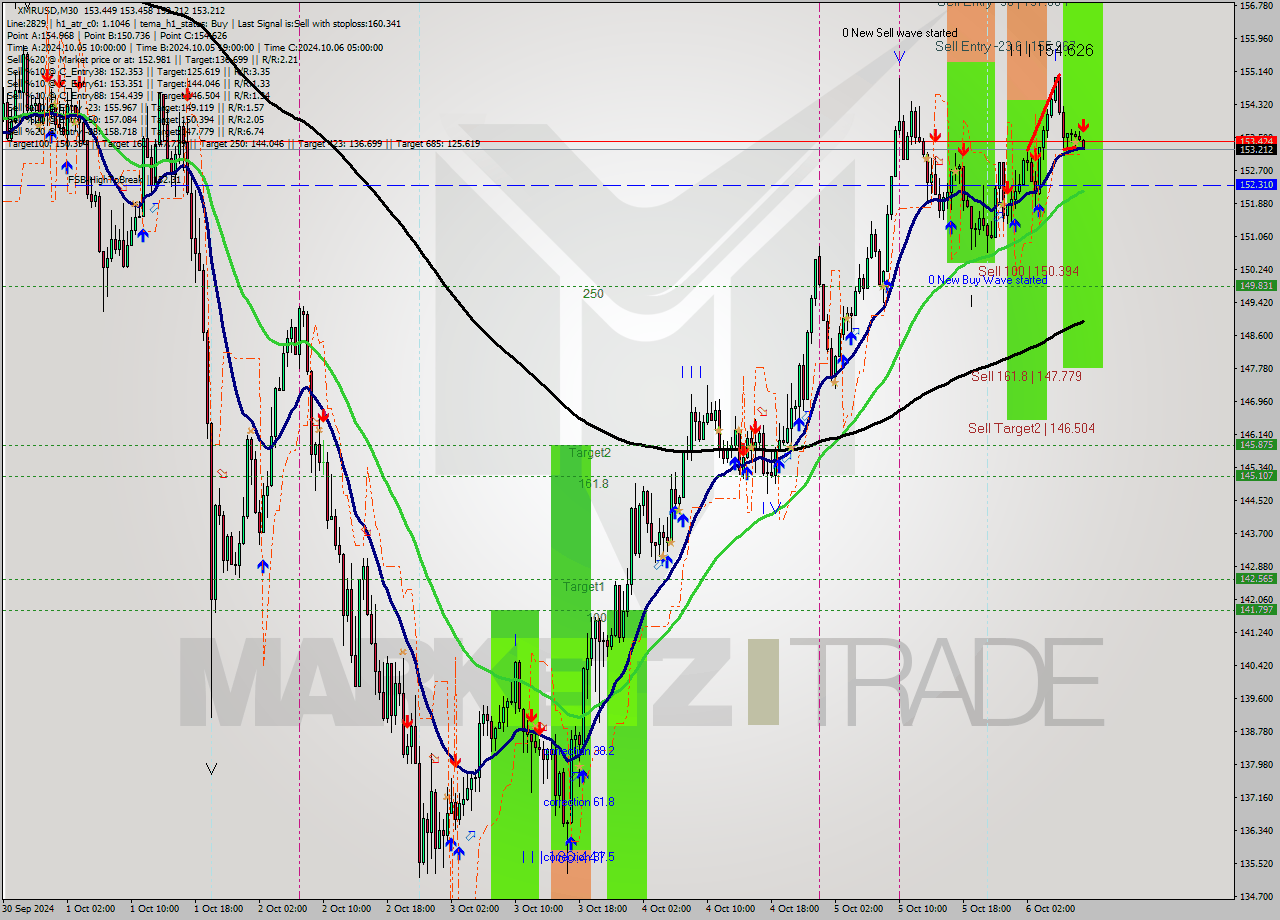Click the '5 Oct 10:00' time label
This screenshot has height=920, width=1280.
coord(923,909)
